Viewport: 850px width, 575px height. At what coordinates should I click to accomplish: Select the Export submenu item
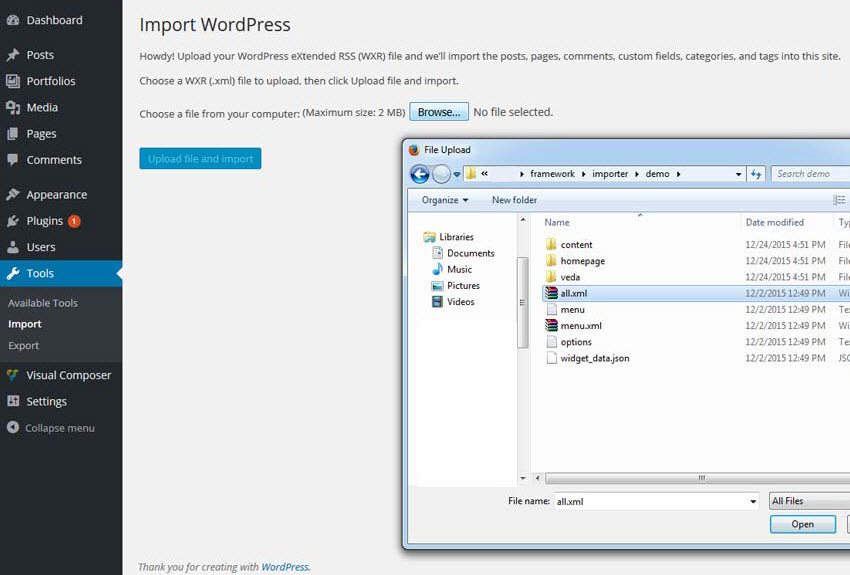coord(23,345)
